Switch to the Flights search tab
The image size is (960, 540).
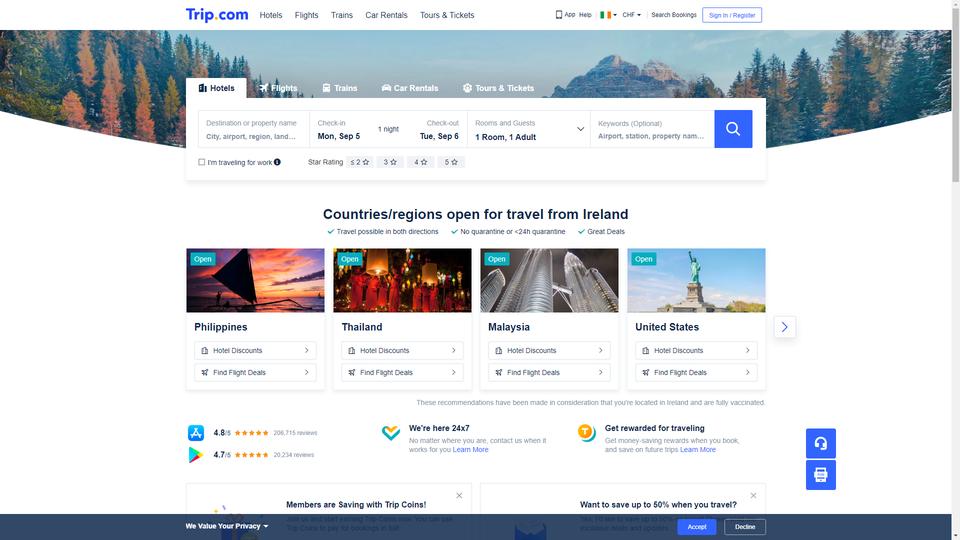point(278,88)
